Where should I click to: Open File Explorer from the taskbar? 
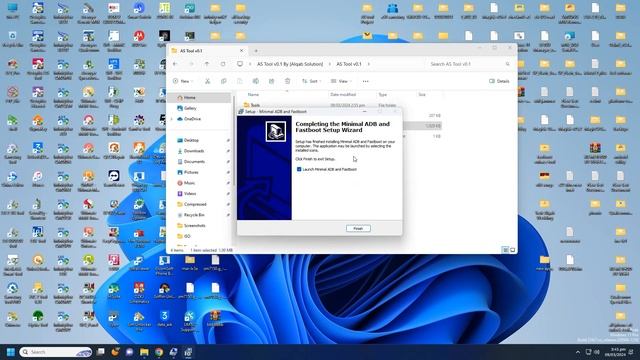pos(144,352)
